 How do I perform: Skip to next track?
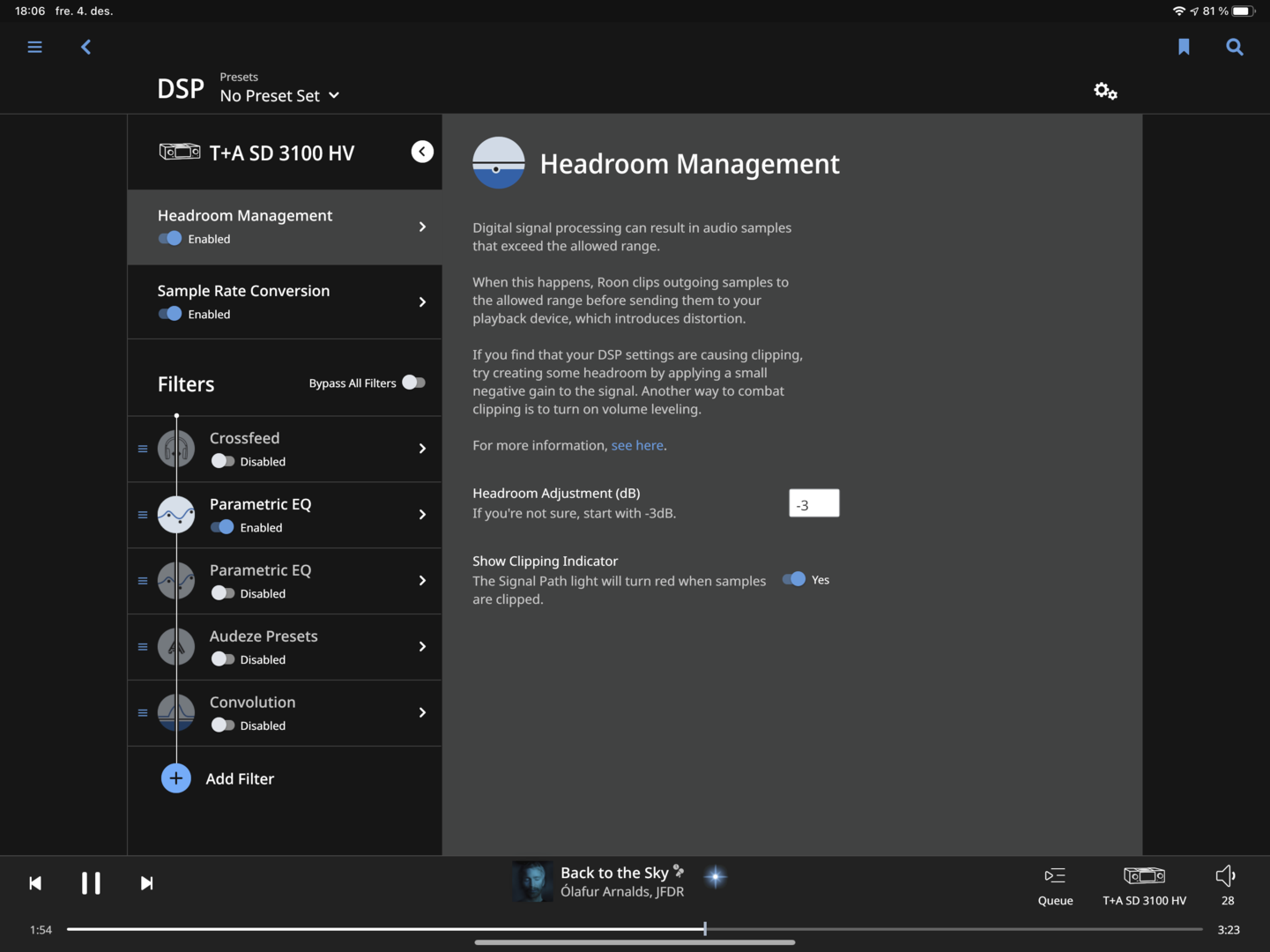click(146, 883)
